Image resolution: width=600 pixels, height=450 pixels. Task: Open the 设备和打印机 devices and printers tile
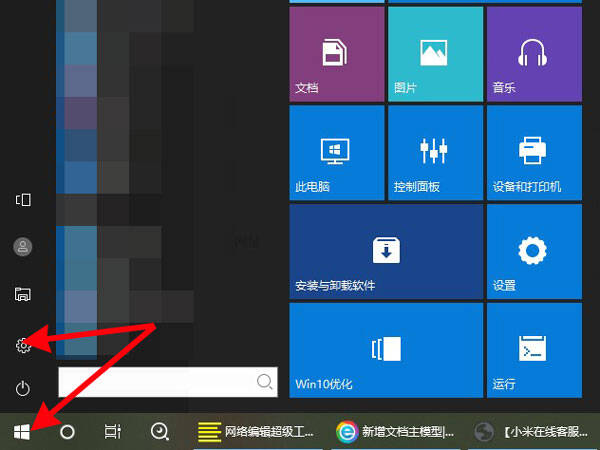point(534,153)
